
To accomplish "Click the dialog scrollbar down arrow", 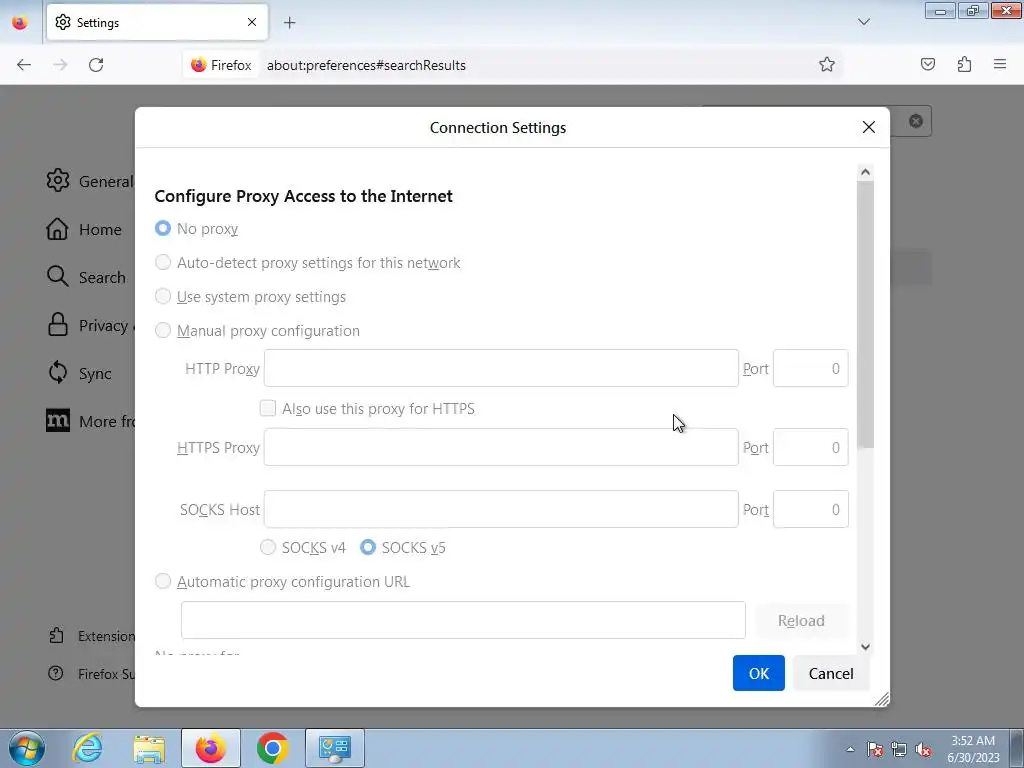I will [865, 647].
